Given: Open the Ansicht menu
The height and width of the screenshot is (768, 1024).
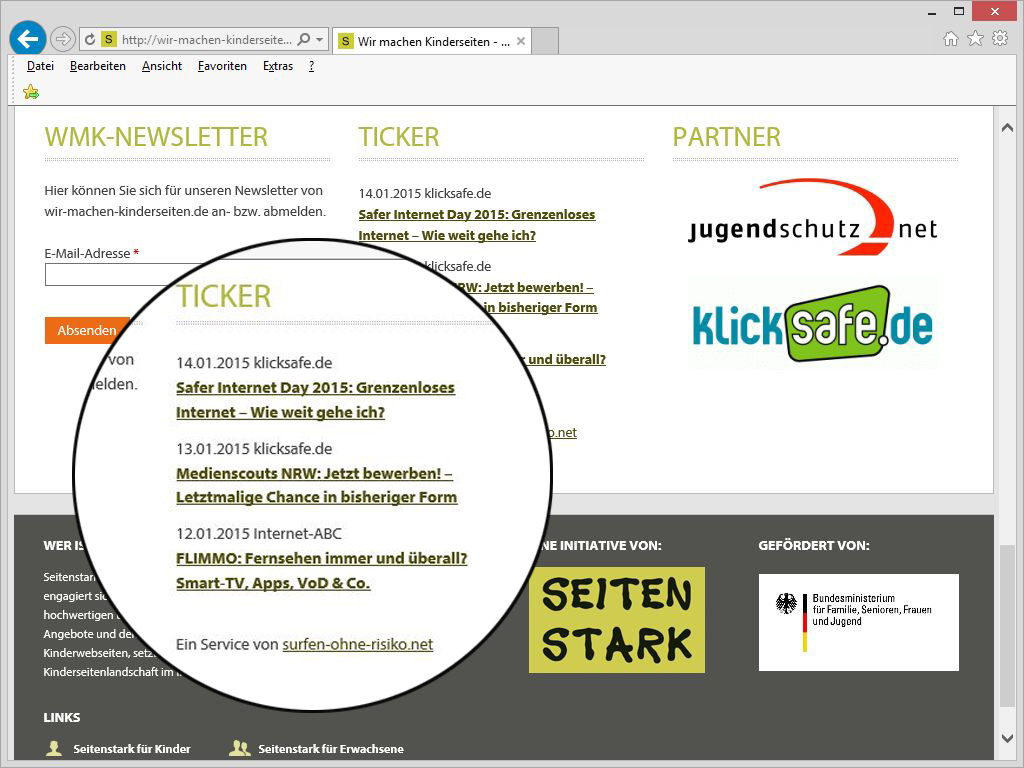Looking at the screenshot, I should pyautogui.click(x=162, y=66).
